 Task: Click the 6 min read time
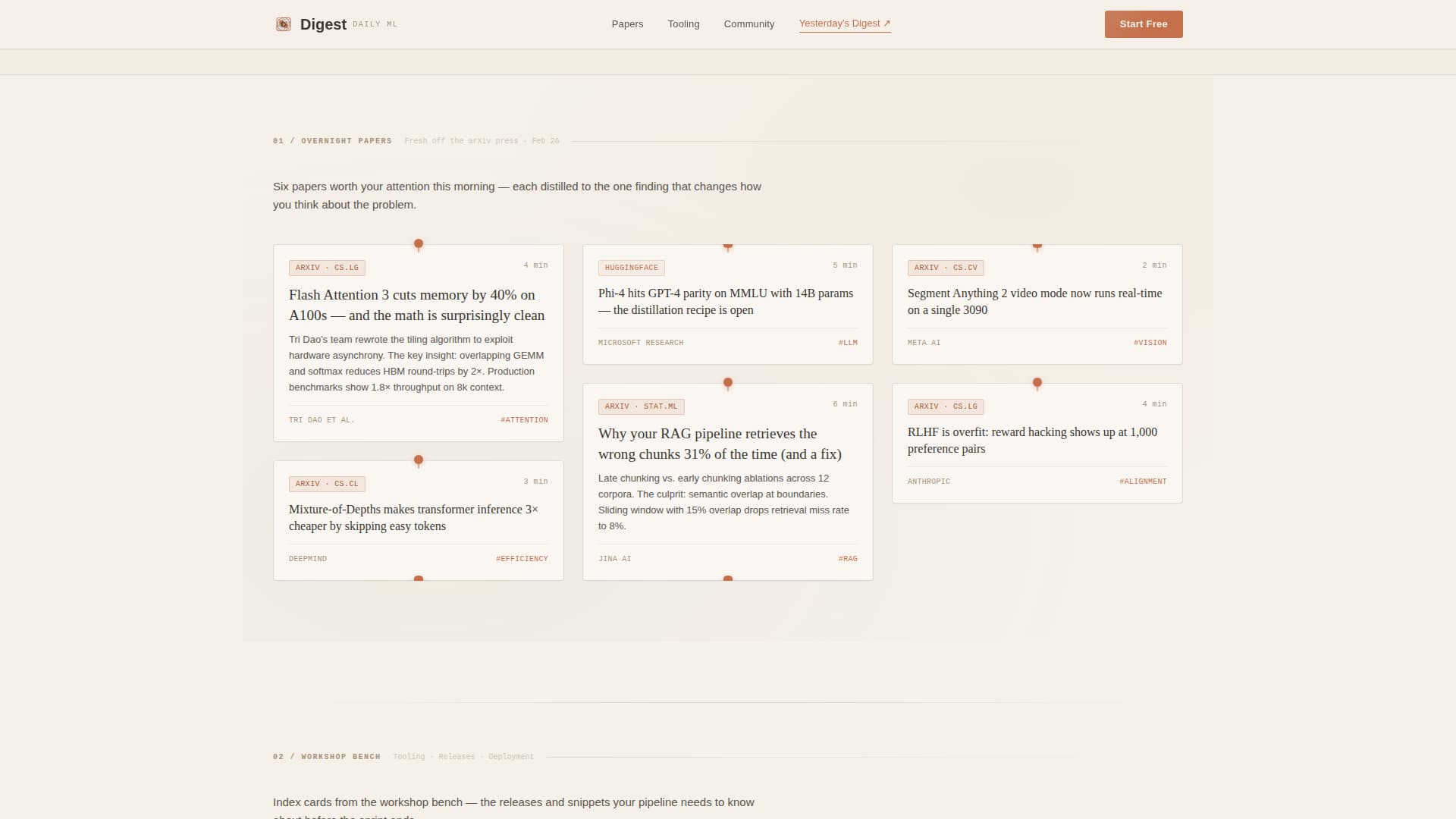click(x=845, y=404)
